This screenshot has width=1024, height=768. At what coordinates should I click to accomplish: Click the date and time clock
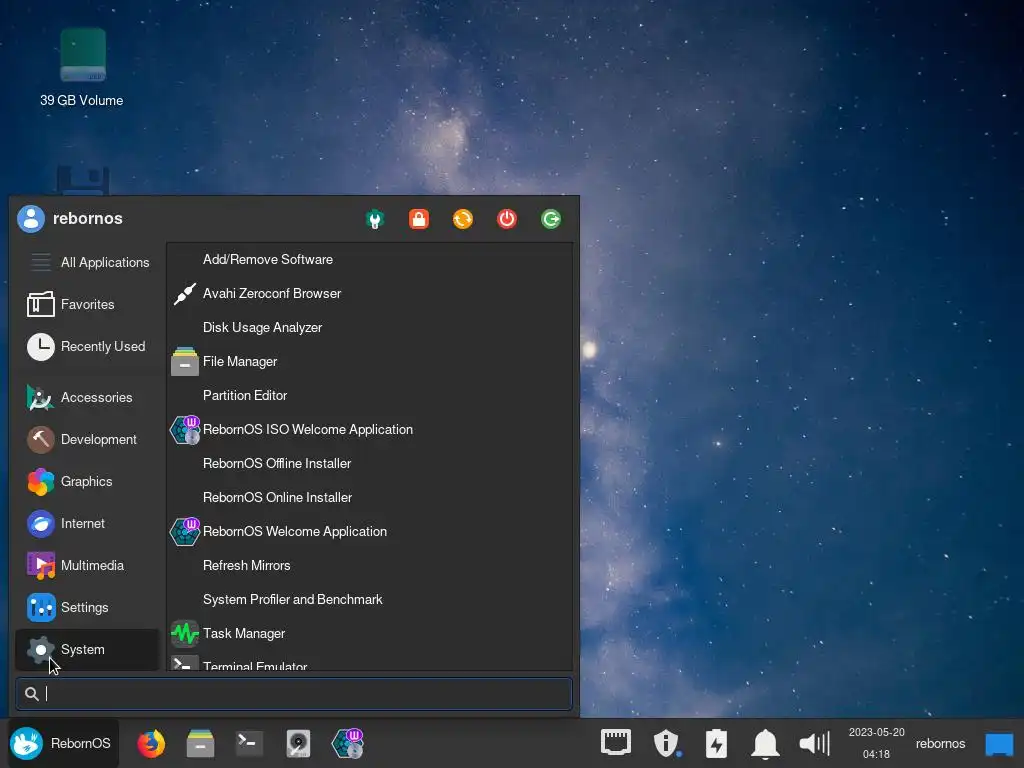[x=876, y=743]
